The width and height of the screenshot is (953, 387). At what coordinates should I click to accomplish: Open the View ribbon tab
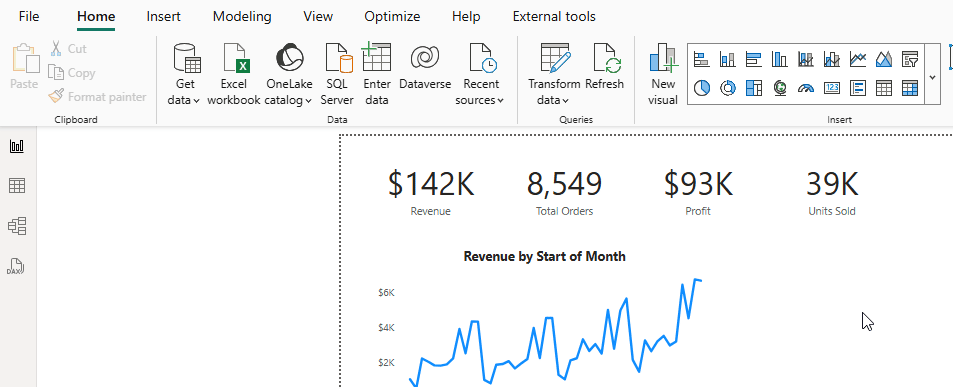pyautogui.click(x=318, y=16)
